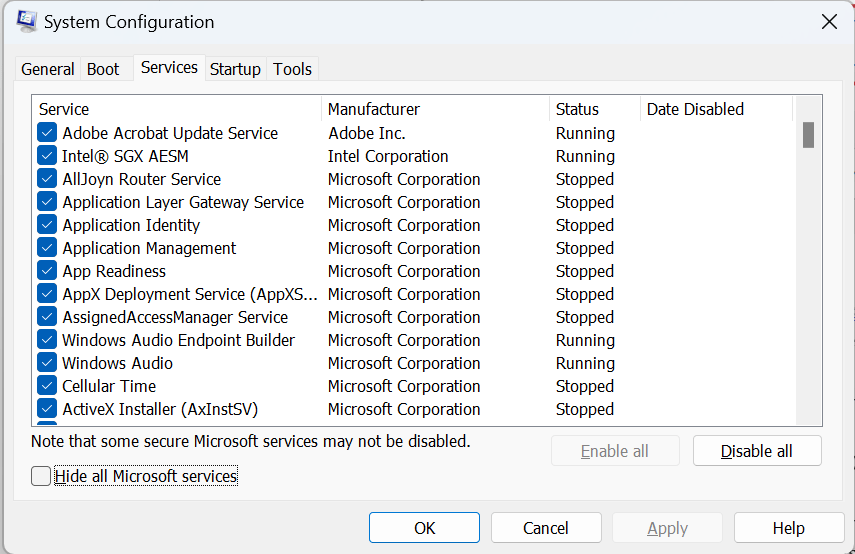Click Stopped status of AllJoyn Router row

point(585,179)
